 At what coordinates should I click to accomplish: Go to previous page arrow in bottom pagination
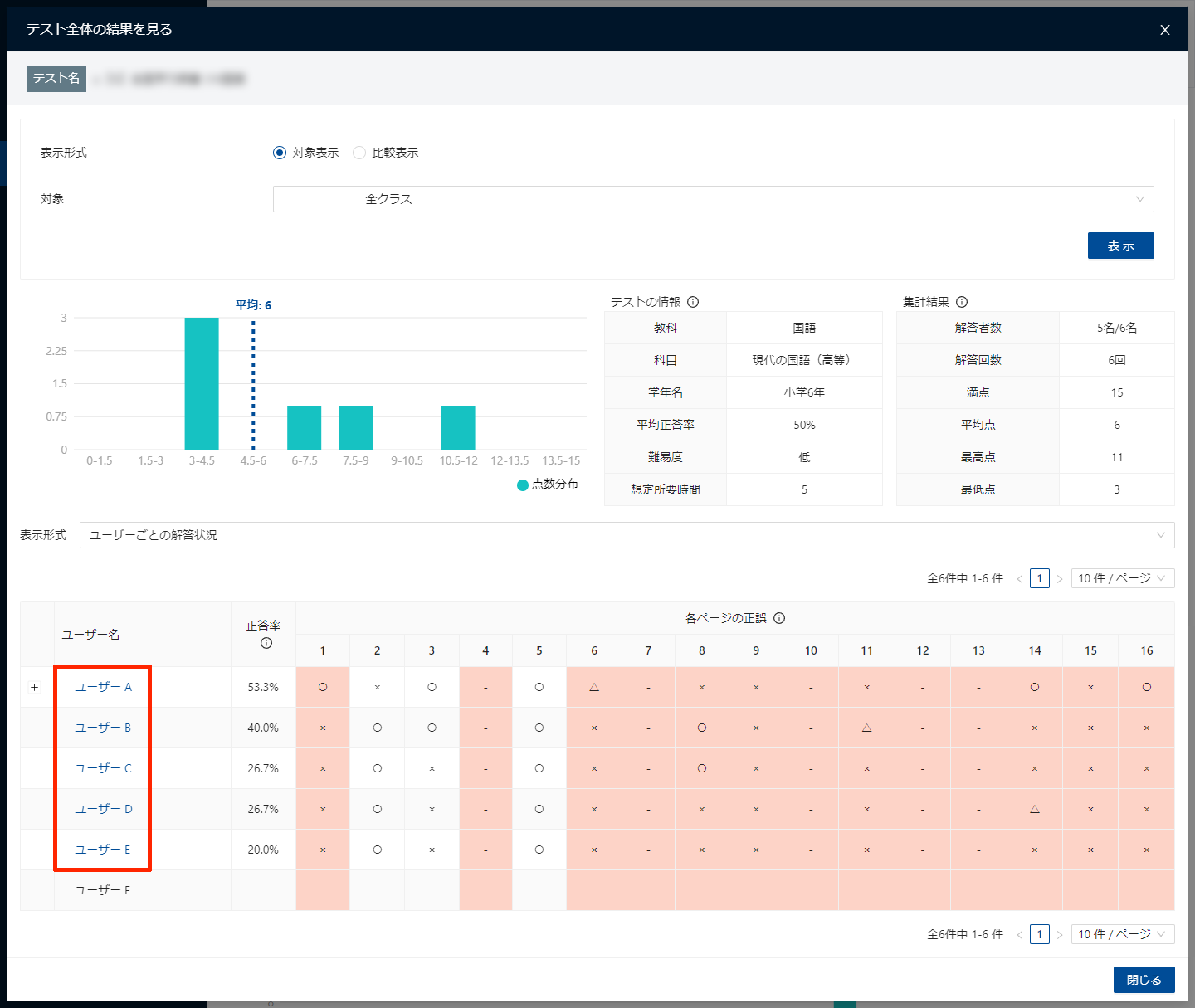pyautogui.click(x=1020, y=935)
